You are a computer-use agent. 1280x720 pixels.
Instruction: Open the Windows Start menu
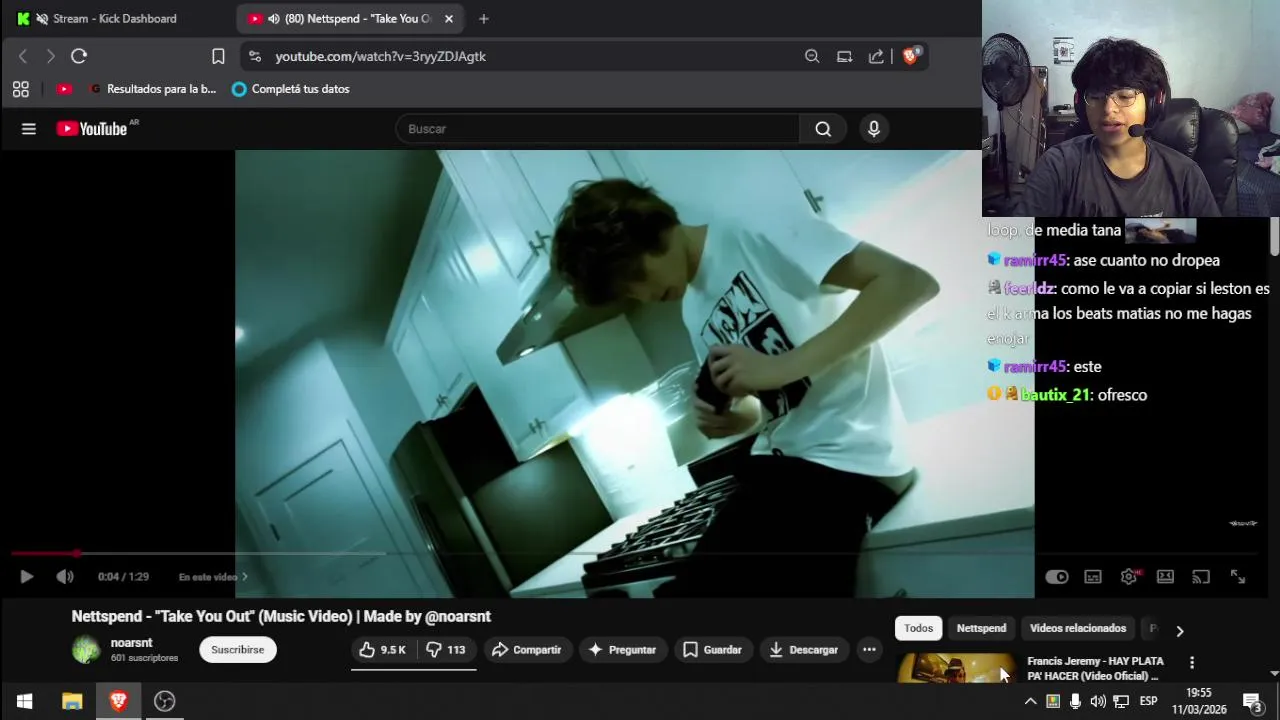24,701
